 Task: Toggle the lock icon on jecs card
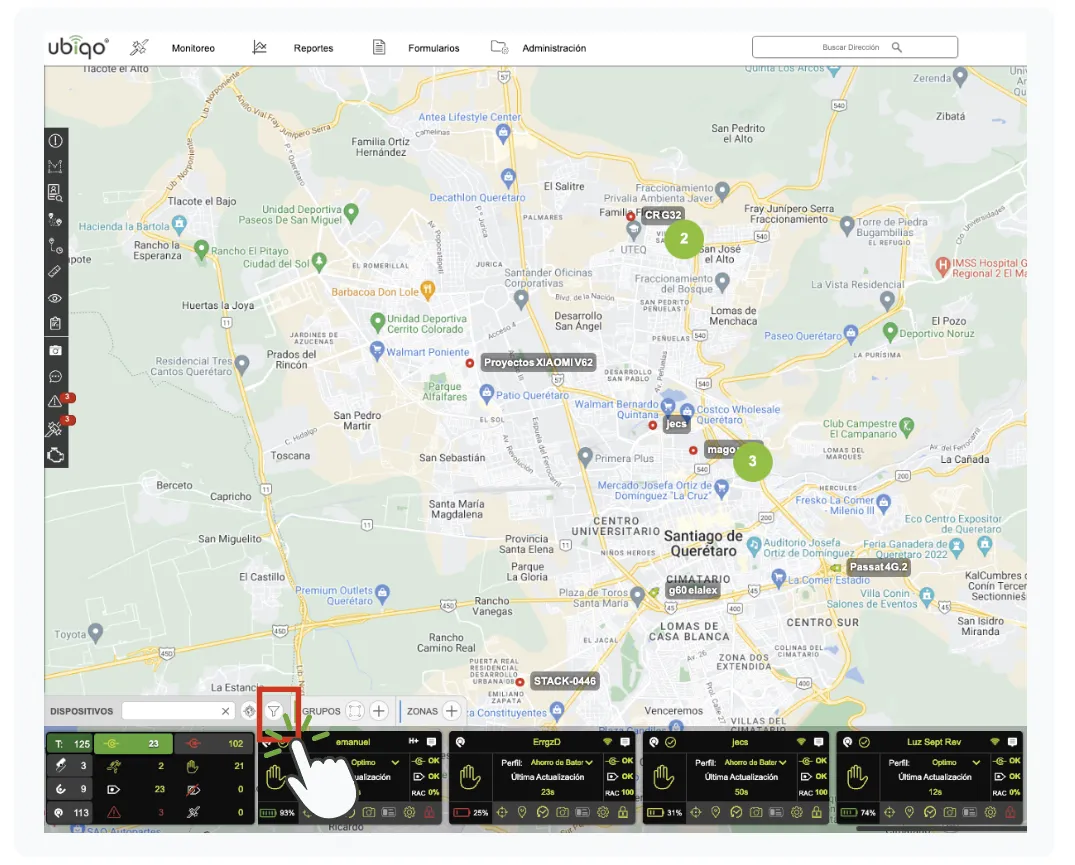[x=817, y=812]
